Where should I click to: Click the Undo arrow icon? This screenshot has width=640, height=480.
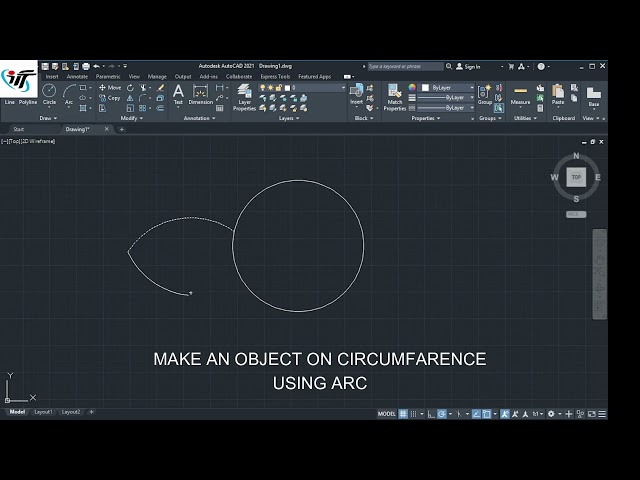point(96,66)
